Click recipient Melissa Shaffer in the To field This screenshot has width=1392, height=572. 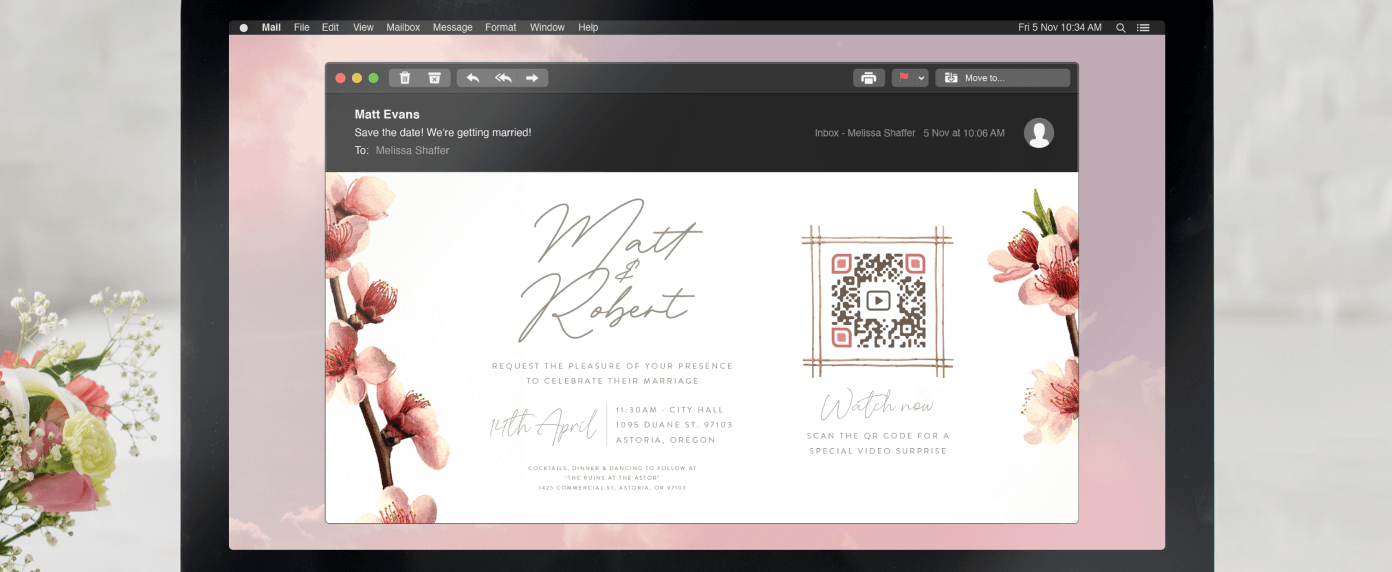click(412, 150)
